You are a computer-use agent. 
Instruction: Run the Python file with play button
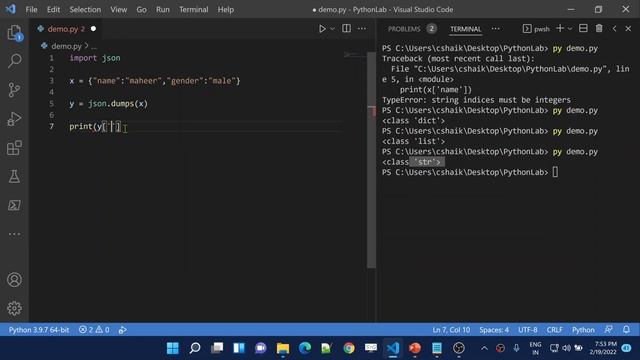pos(322,29)
